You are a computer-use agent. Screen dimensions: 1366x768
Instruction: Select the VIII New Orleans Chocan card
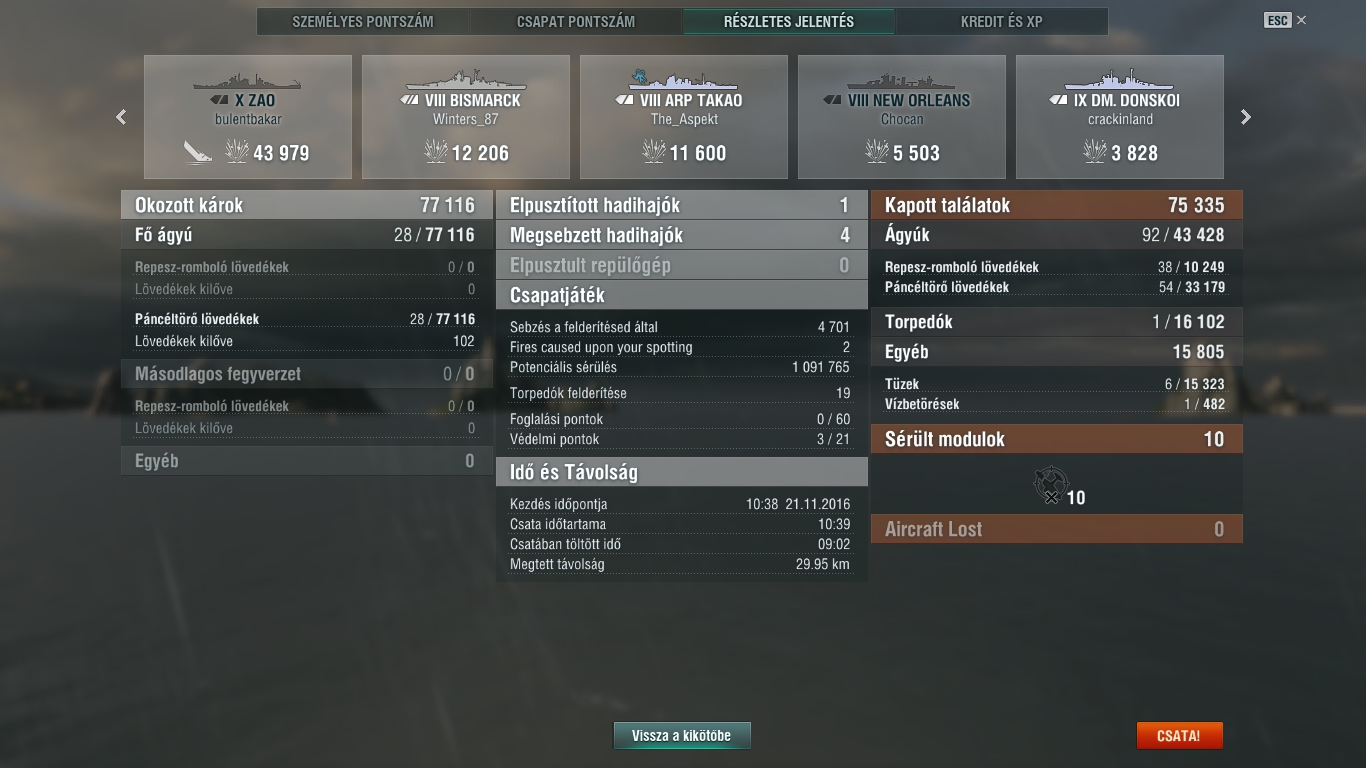coord(902,117)
